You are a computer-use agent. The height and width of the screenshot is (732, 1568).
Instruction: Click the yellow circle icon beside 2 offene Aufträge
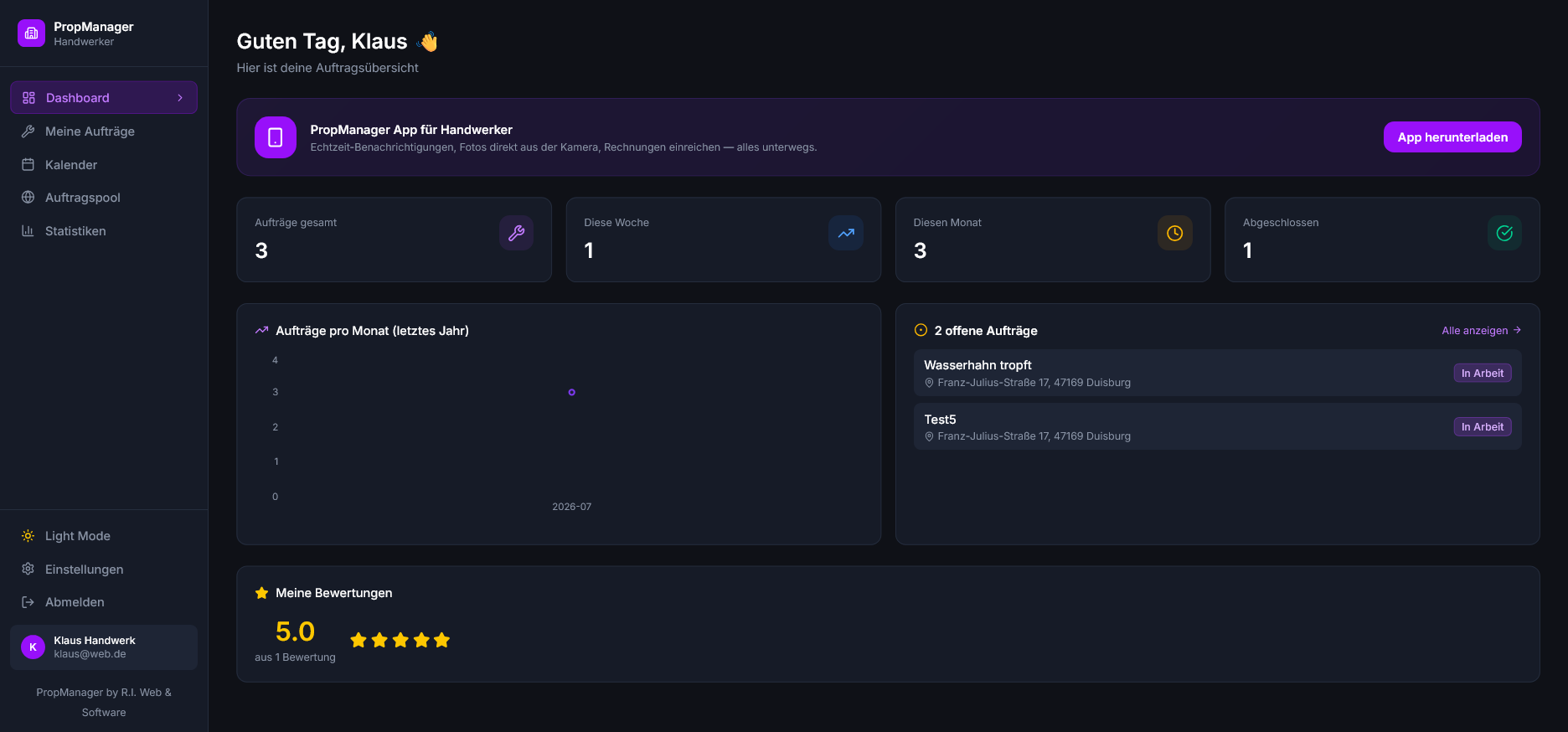click(921, 330)
